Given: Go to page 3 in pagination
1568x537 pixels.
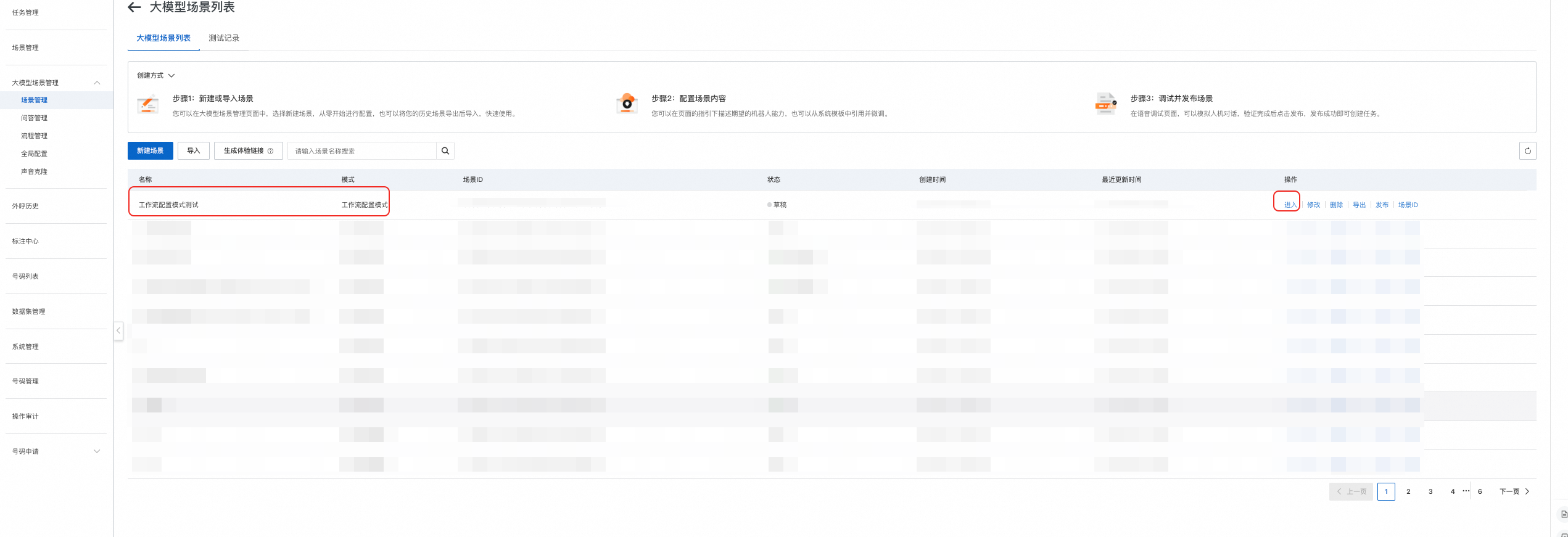Looking at the screenshot, I should (x=1430, y=491).
